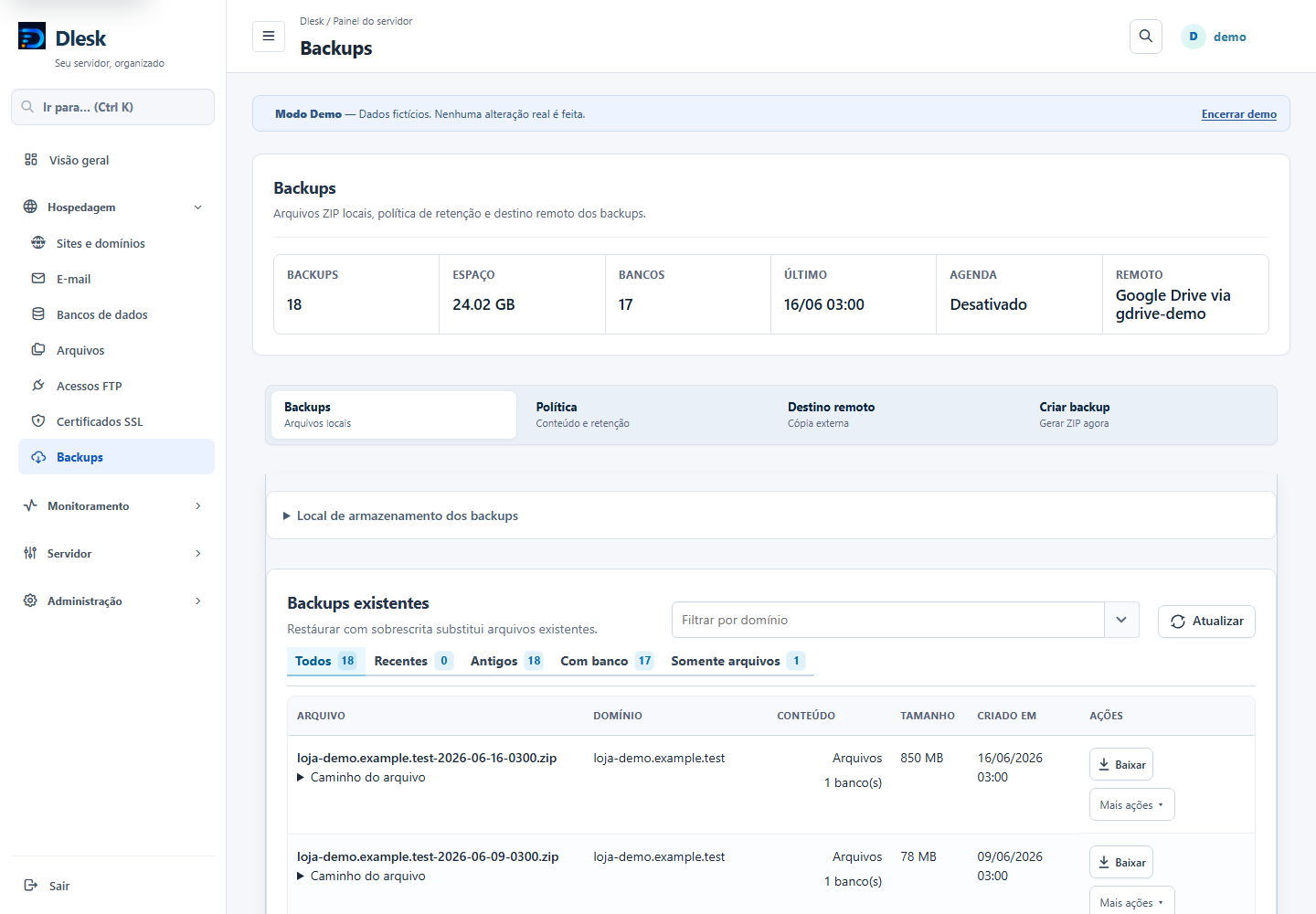Image resolution: width=1316 pixels, height=914 pixels.
Task: Click the Sites e domínios icon
Action: [38, 242]
